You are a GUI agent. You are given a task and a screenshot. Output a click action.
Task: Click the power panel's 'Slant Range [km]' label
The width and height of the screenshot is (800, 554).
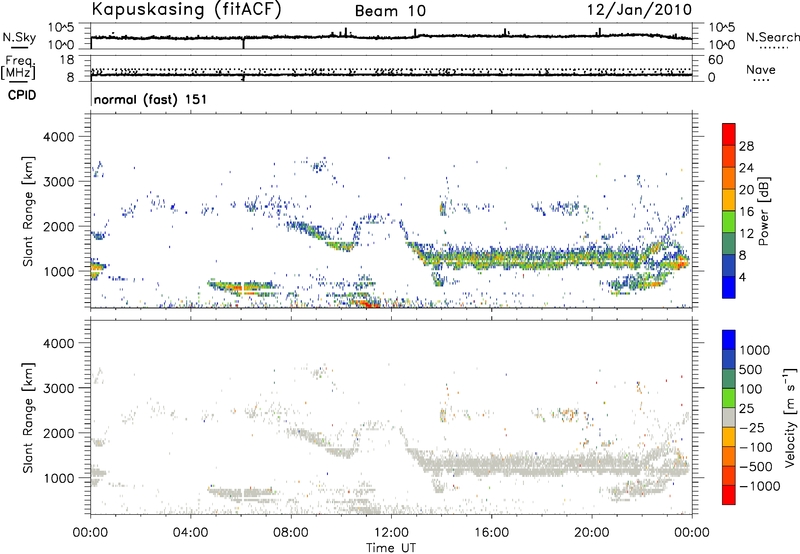(28, 211)
